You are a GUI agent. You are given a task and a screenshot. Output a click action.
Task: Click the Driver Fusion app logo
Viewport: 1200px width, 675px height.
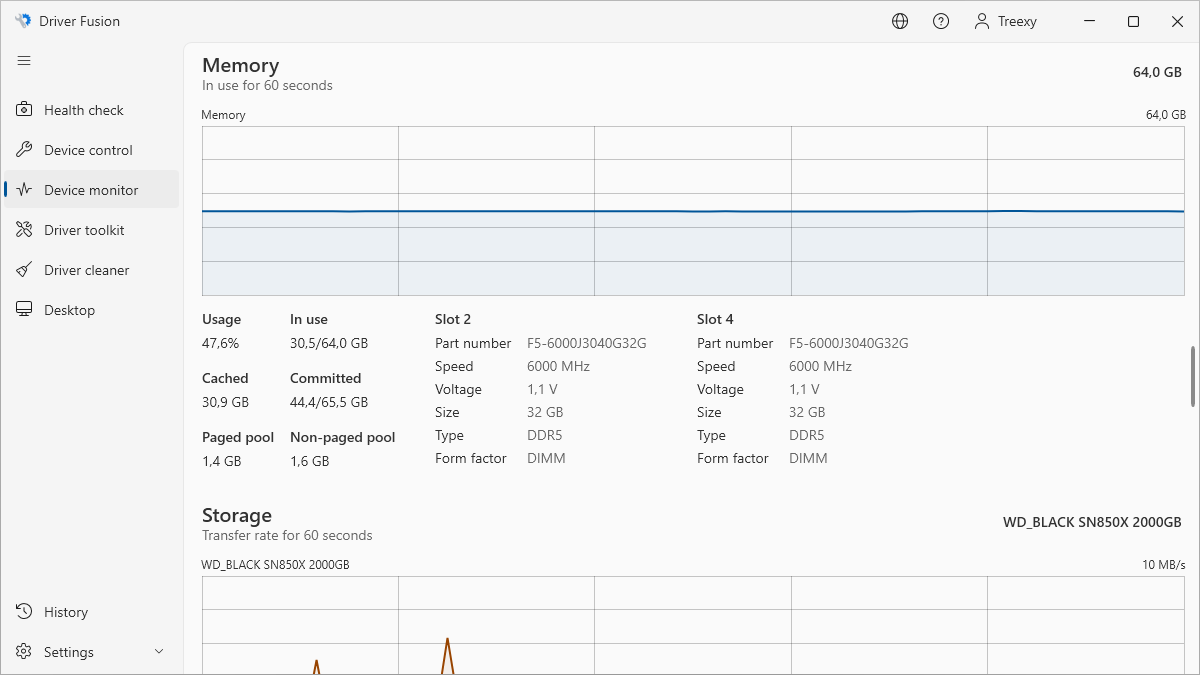(x=23, y=21)
